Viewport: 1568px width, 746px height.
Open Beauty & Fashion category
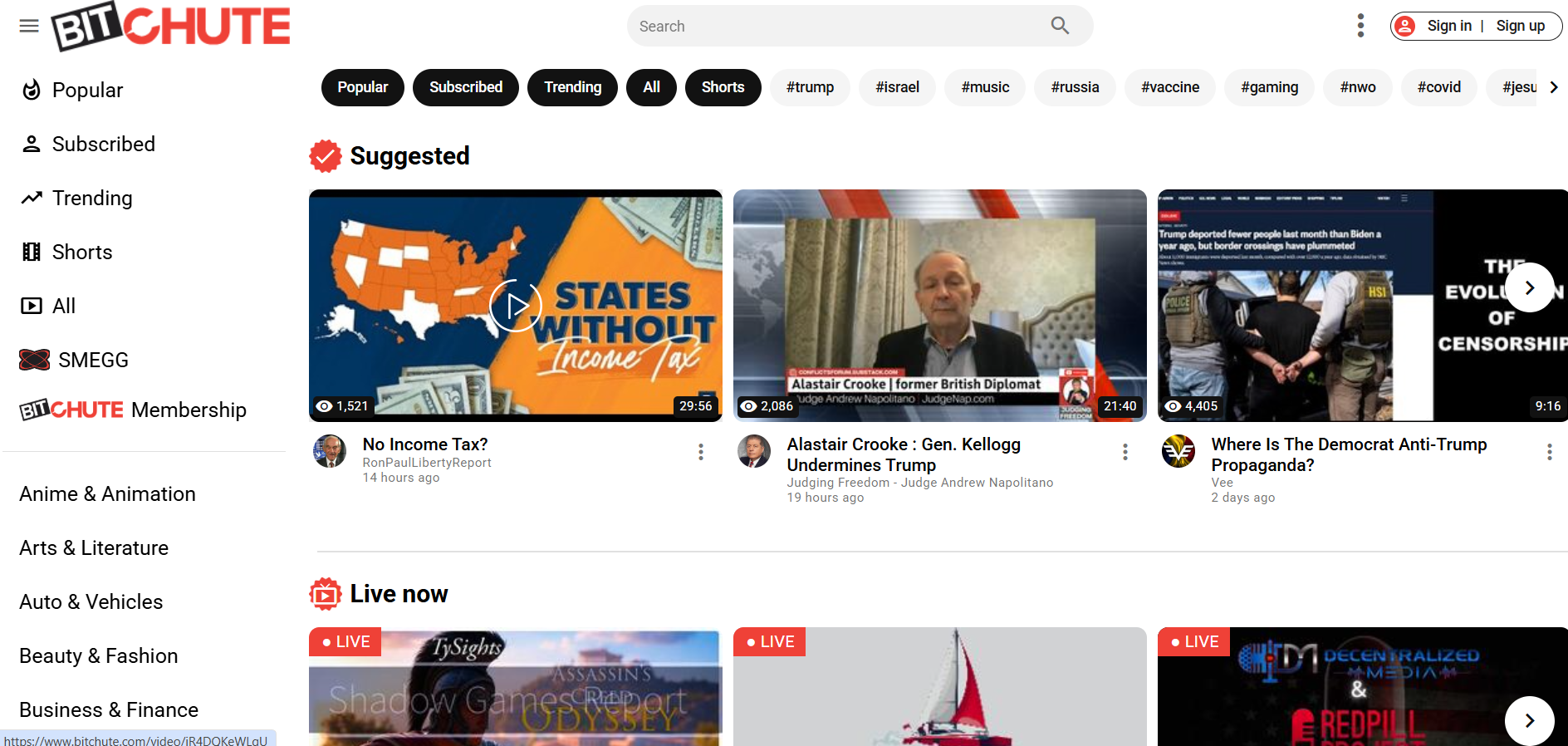(99, 656)
